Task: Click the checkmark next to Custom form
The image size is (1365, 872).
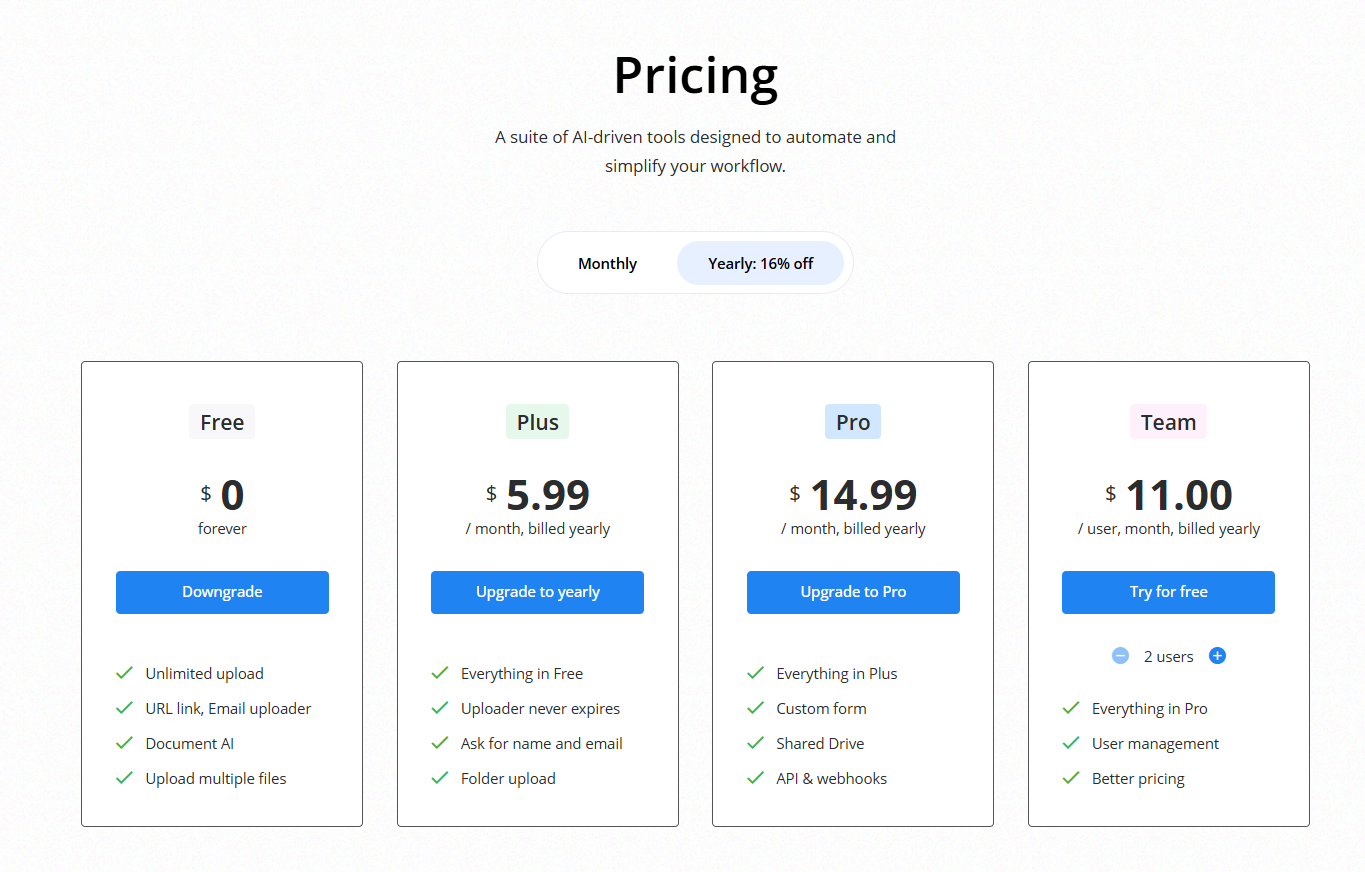Action: click(x=756, y=708)
